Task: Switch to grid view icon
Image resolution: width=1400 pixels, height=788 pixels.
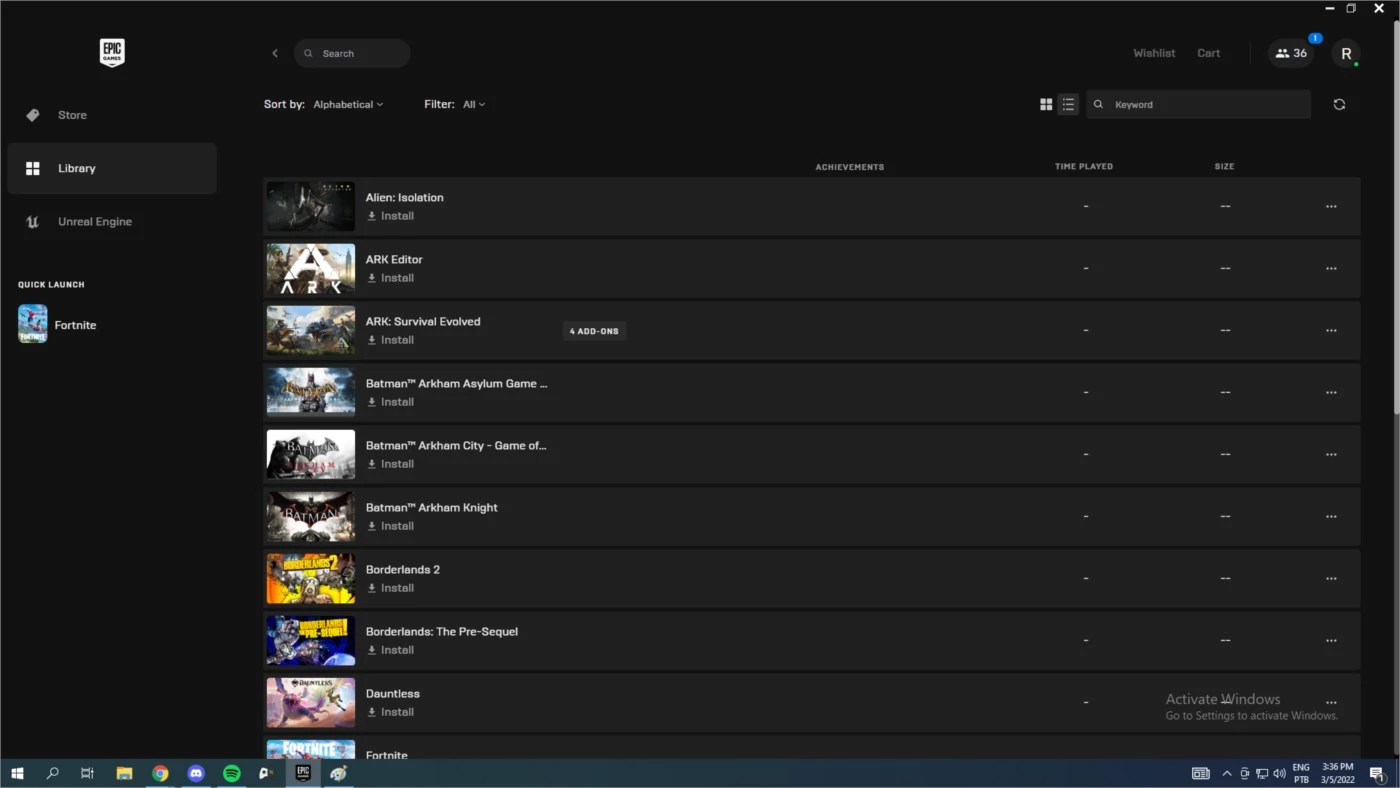Action: click(1046, 104)
